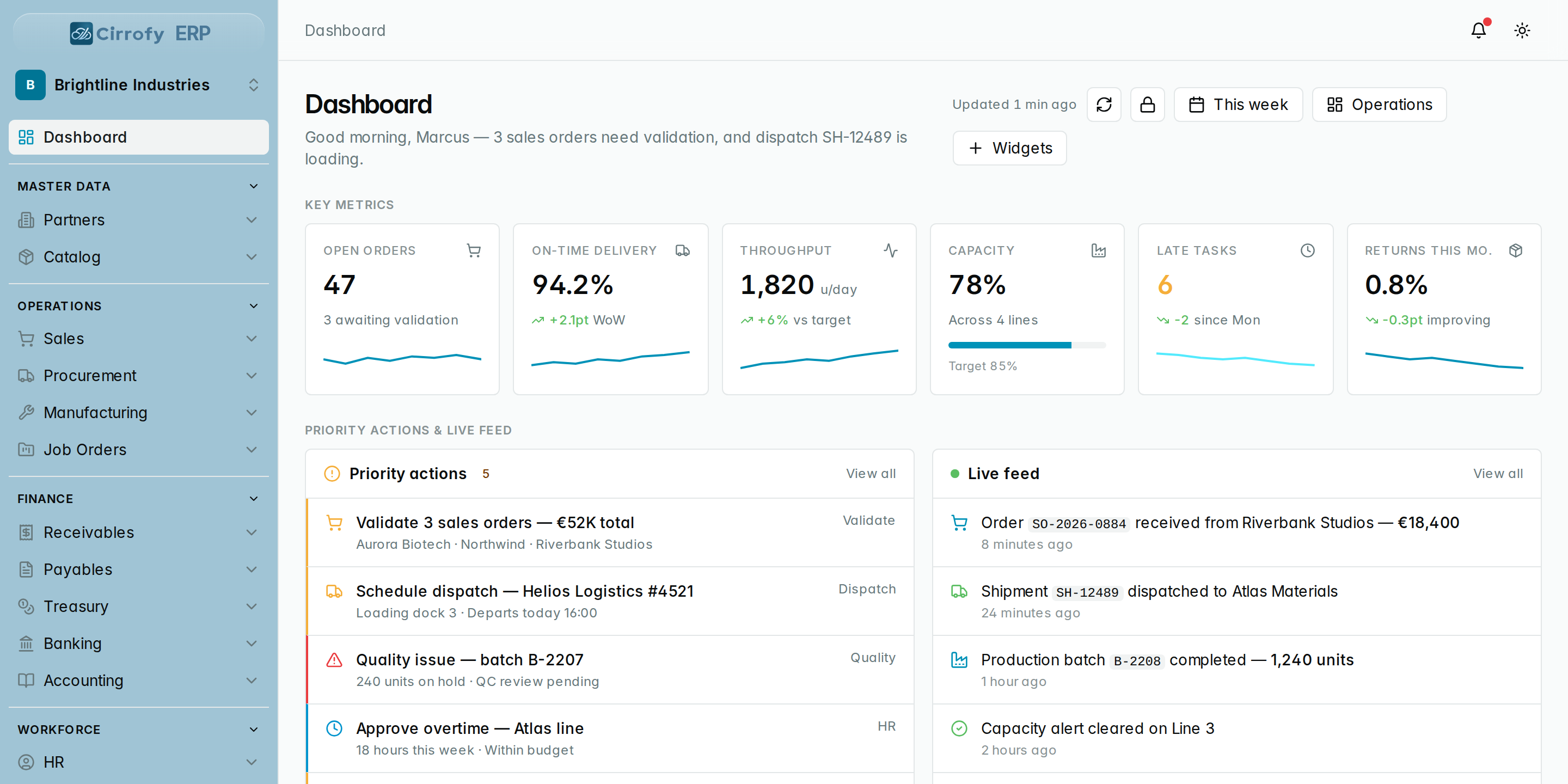
Task: Open the Operations view selector
Action: point(1379,105)
